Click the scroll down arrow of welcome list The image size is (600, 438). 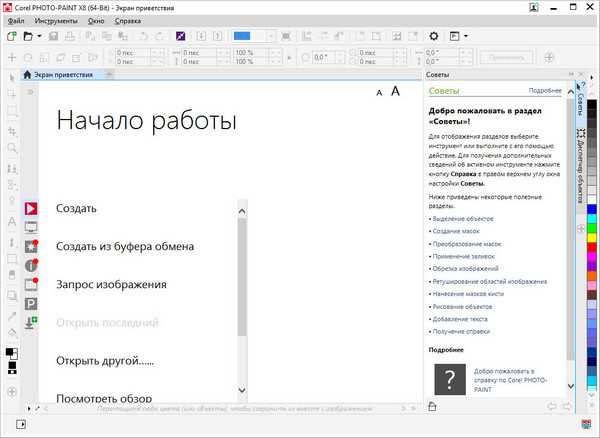click(x=241, y=389)
